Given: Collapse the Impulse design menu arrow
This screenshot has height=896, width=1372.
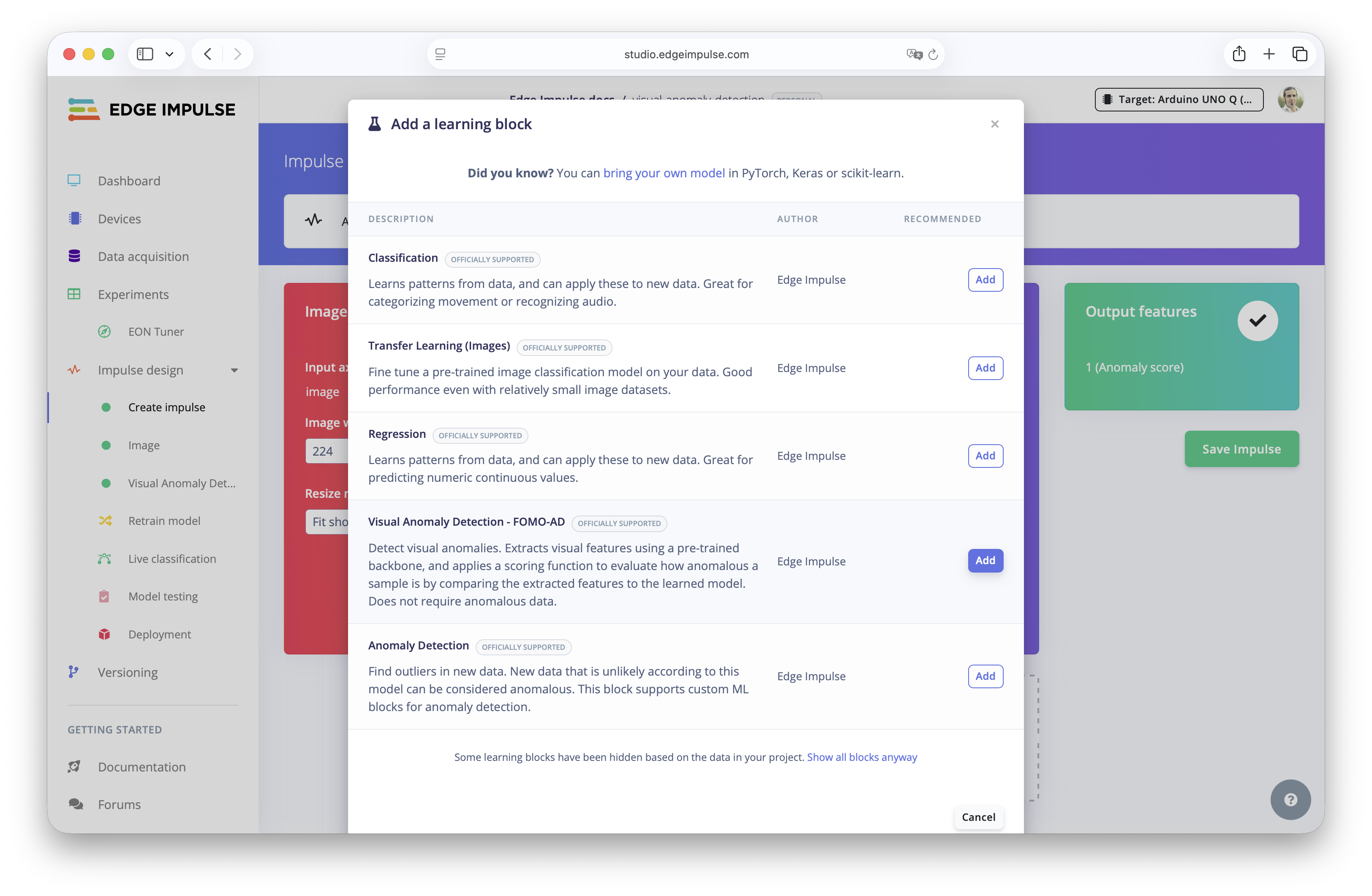Looking at the screenshot, I should 234,370.
